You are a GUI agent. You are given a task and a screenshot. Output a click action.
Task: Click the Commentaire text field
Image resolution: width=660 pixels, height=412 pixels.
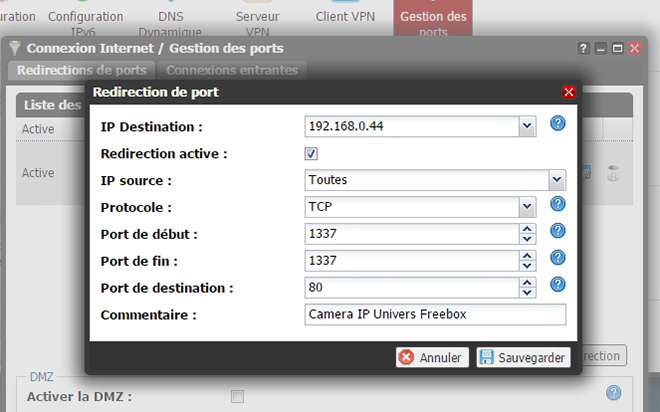click(435, 314)
